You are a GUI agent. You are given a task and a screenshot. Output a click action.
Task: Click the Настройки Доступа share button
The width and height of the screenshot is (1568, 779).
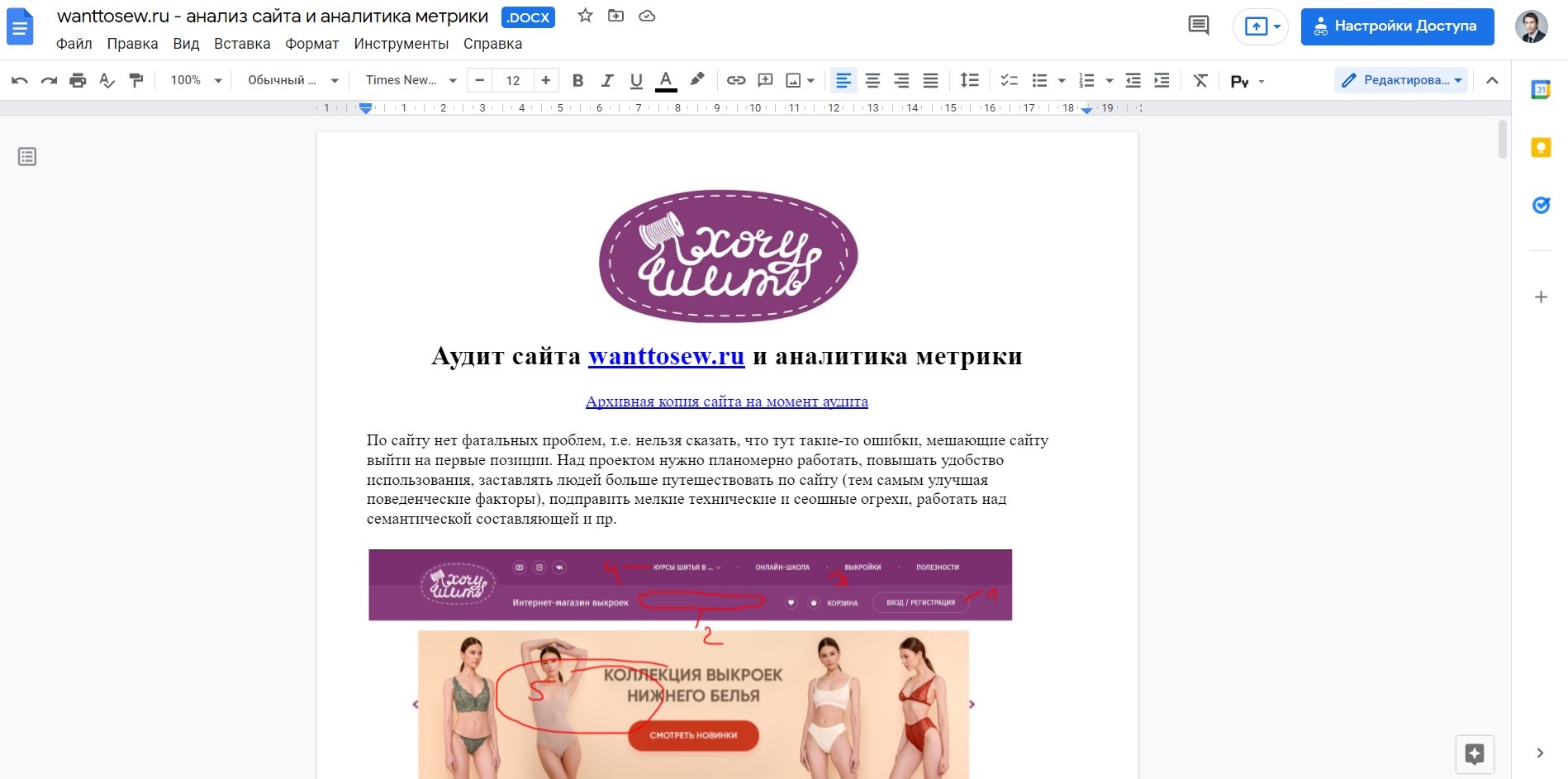[x=1398, y=26]
